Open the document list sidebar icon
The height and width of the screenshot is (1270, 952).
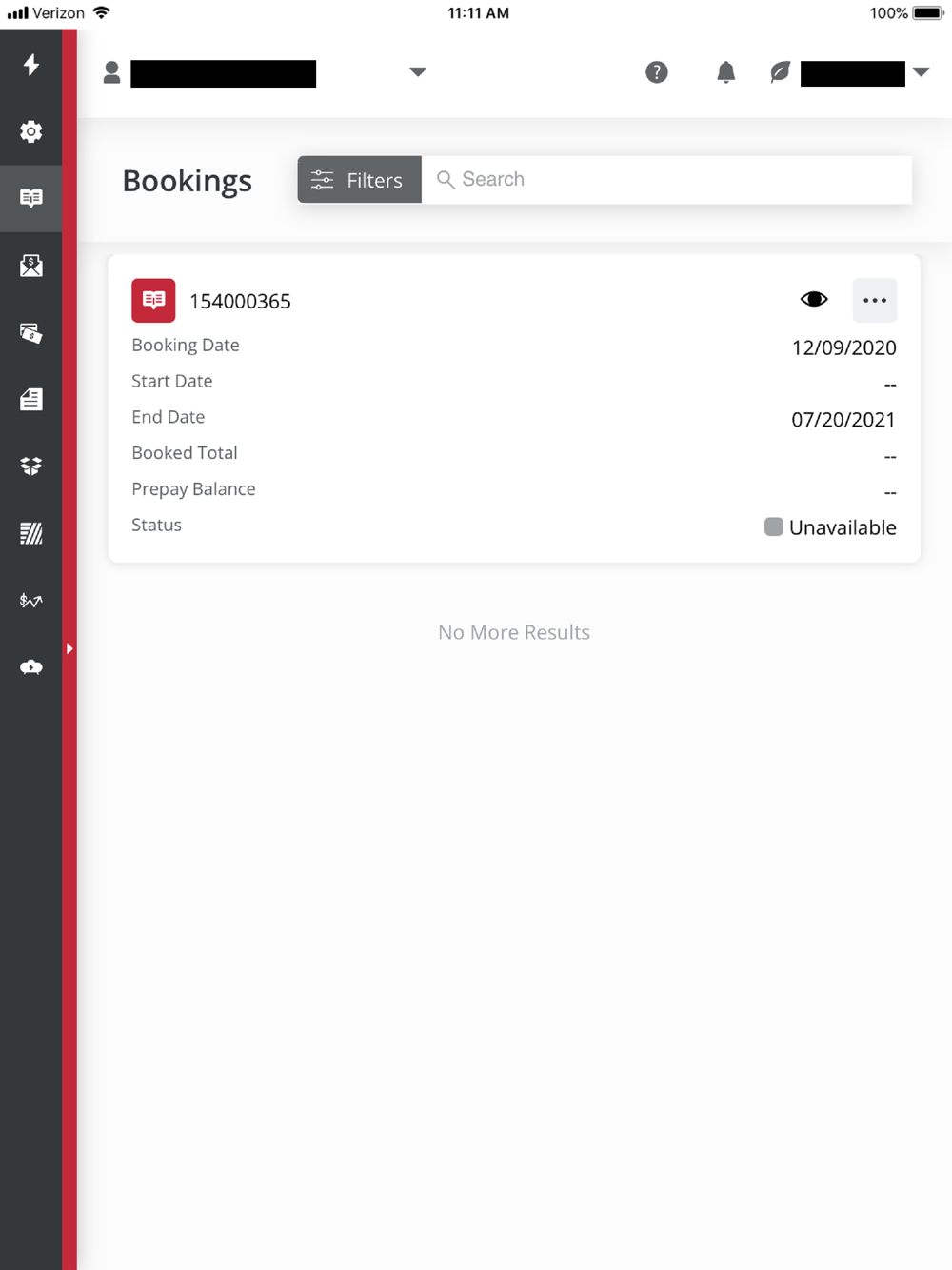pos(31,399)
